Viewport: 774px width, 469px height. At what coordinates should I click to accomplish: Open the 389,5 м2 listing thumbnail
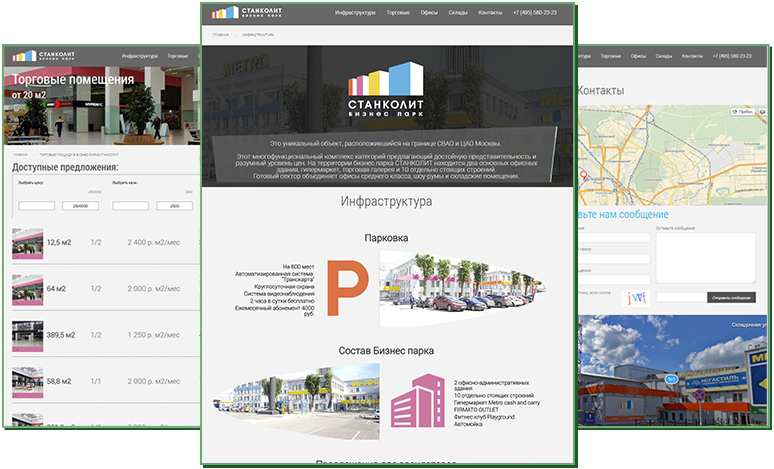point(26,335)
